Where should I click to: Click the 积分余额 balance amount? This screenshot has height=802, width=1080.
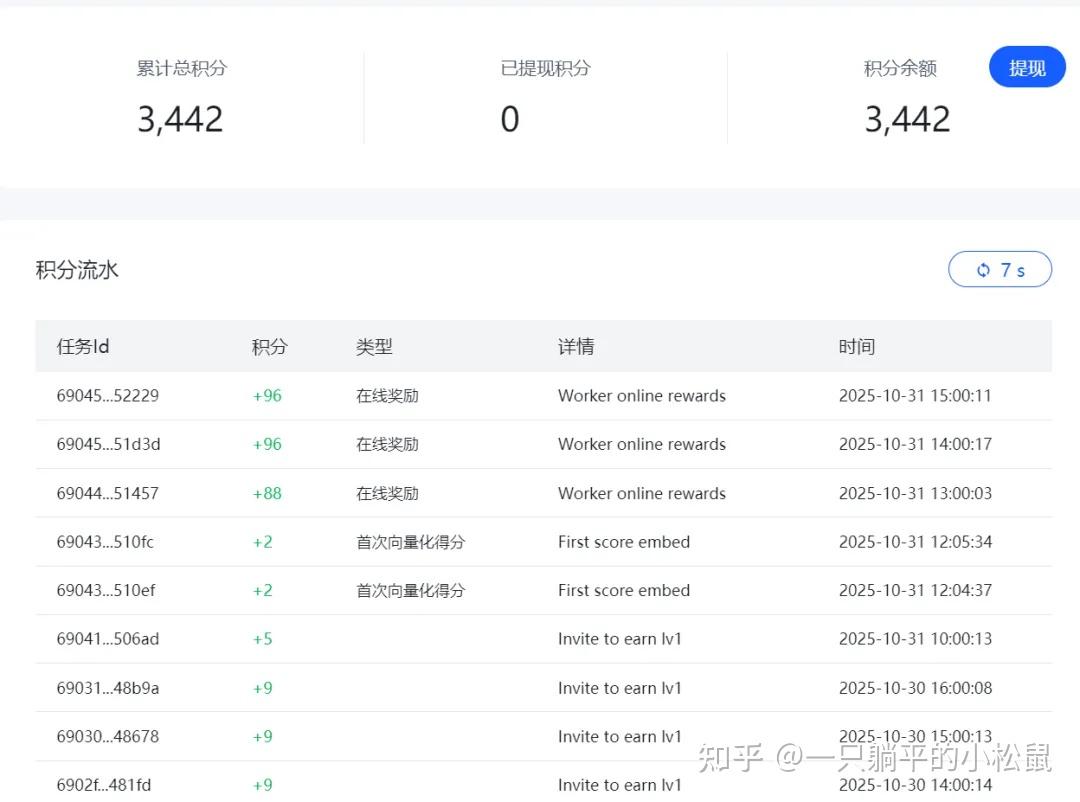point(907,120)
